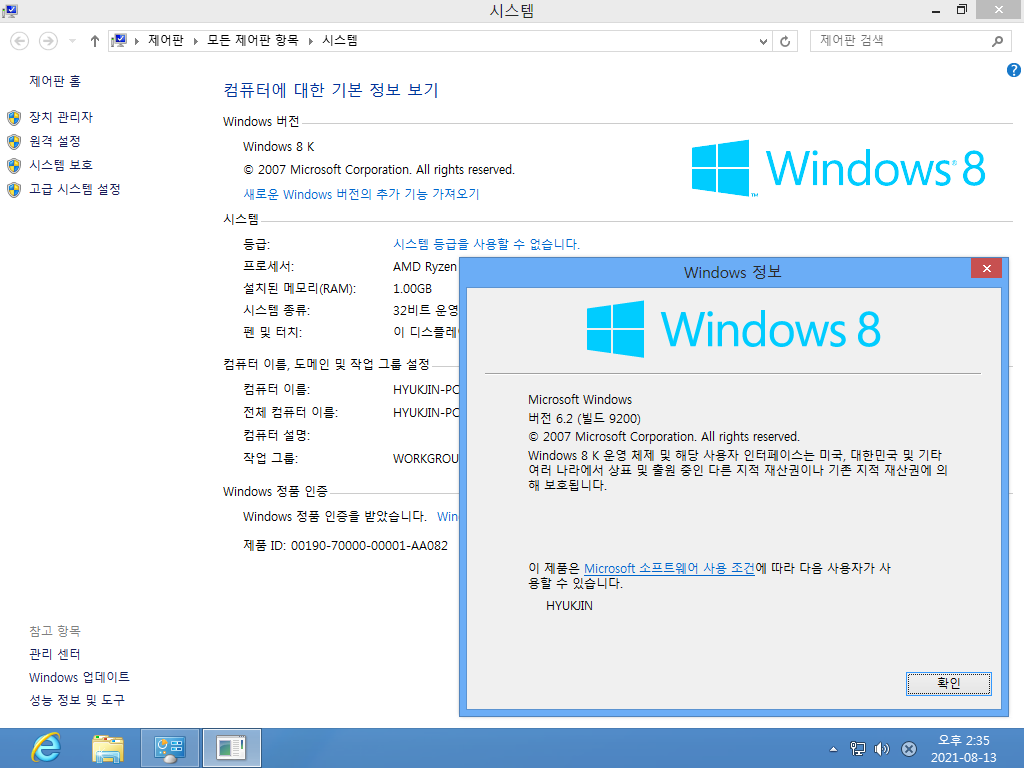Open 고급 시스템 설정
This screenshot has width=1024, height=768.
coord(74,189)
